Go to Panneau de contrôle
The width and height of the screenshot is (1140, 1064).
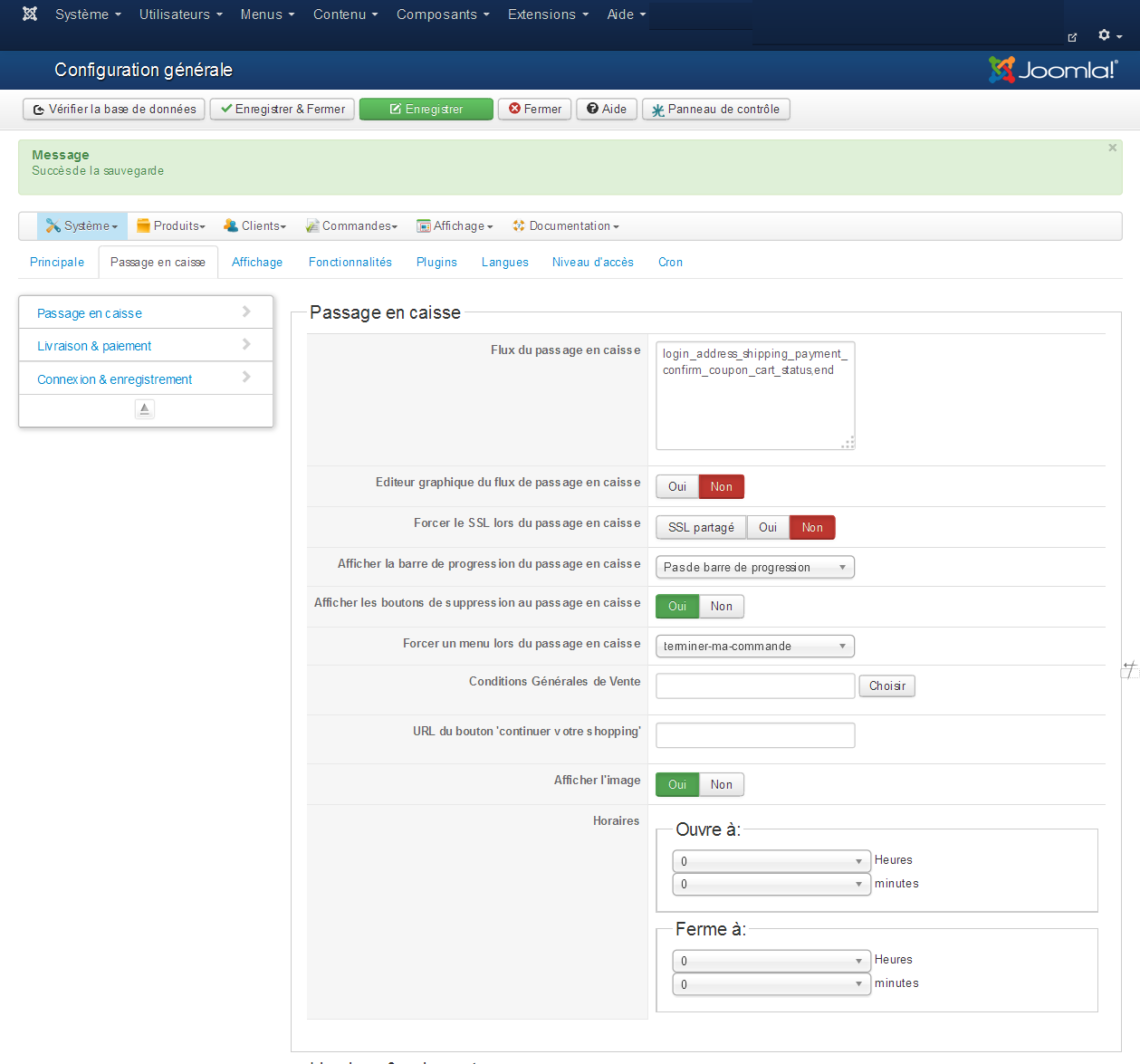[716, 109]
